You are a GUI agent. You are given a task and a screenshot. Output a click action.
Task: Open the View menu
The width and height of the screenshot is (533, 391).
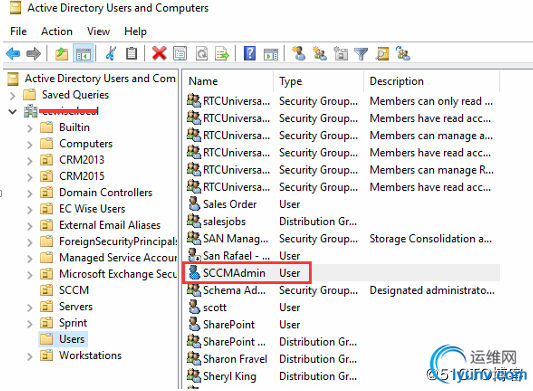98,31
